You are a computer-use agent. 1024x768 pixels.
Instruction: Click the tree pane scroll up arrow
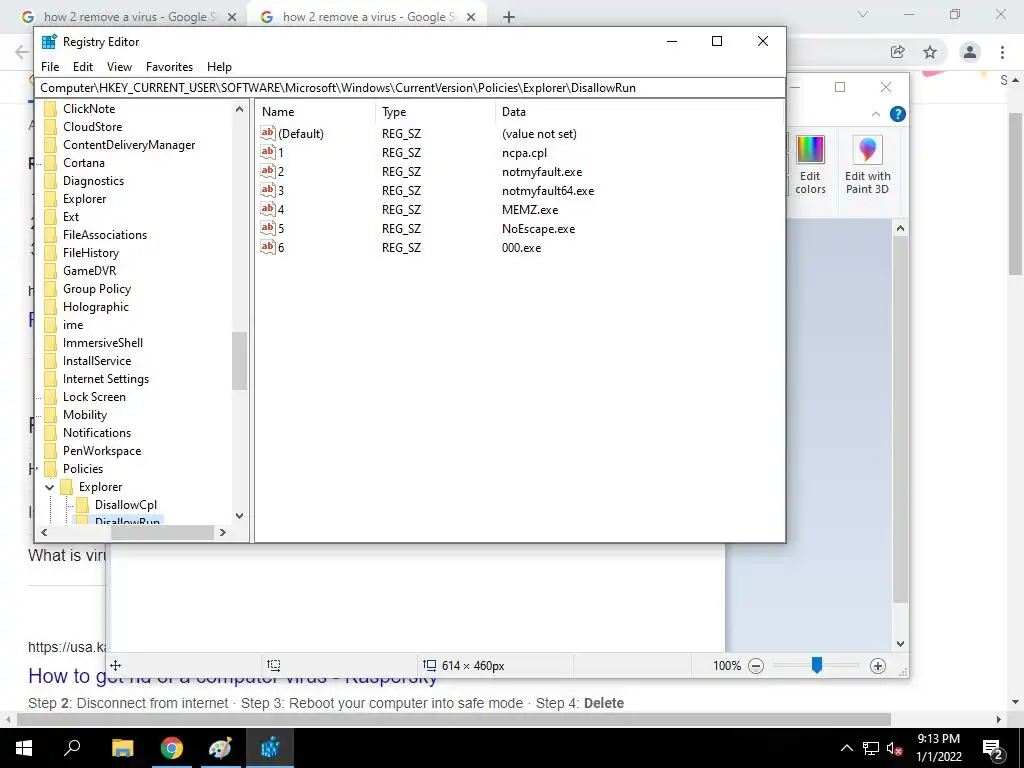[x=239, y=110]
